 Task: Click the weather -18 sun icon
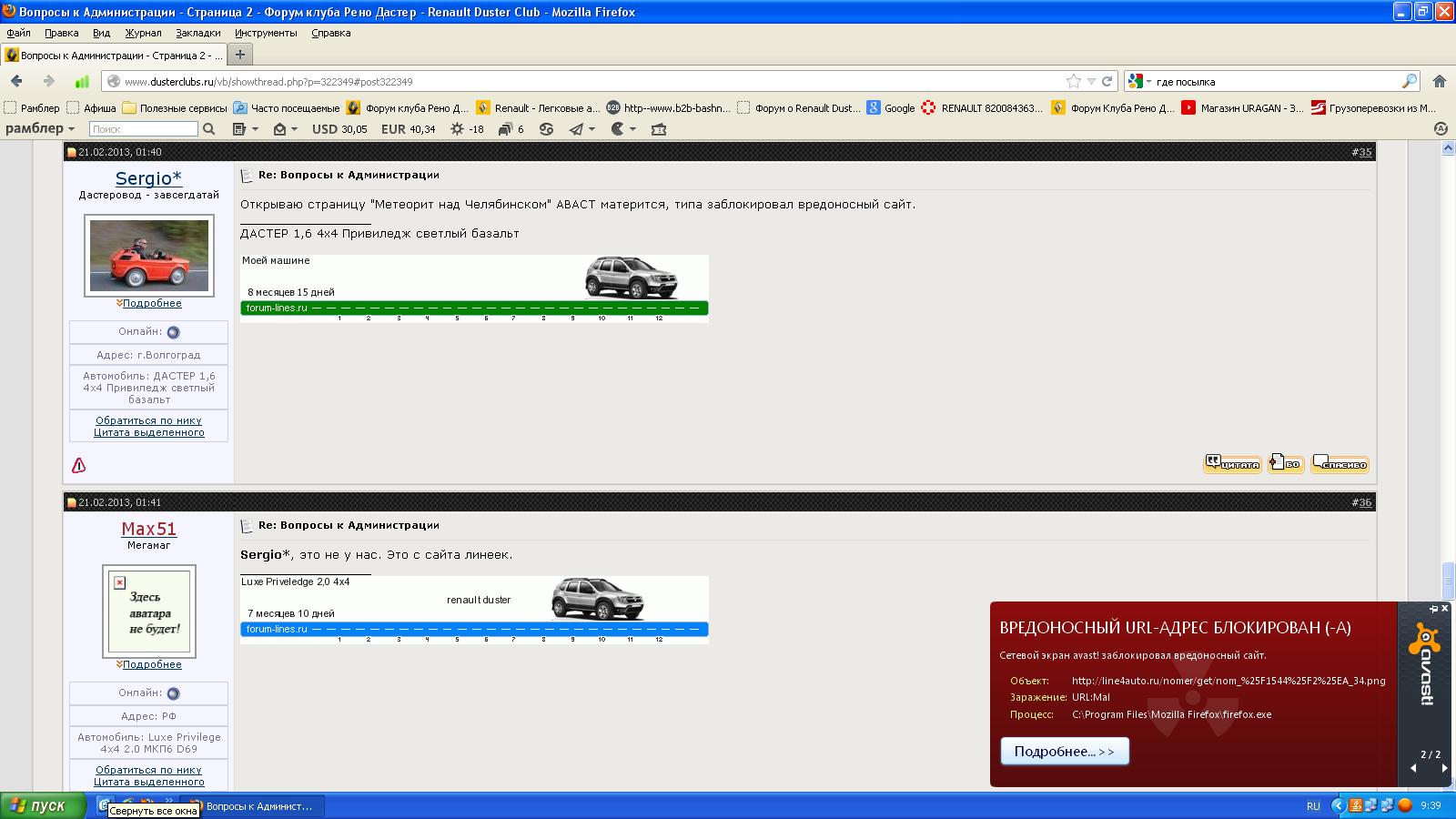click(467, 129)
